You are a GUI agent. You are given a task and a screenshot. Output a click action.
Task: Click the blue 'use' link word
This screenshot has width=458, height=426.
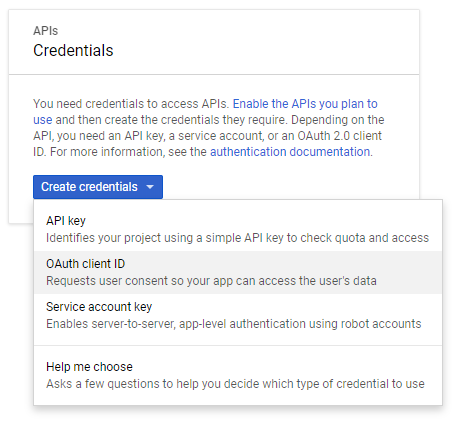(x=43, y=120)
